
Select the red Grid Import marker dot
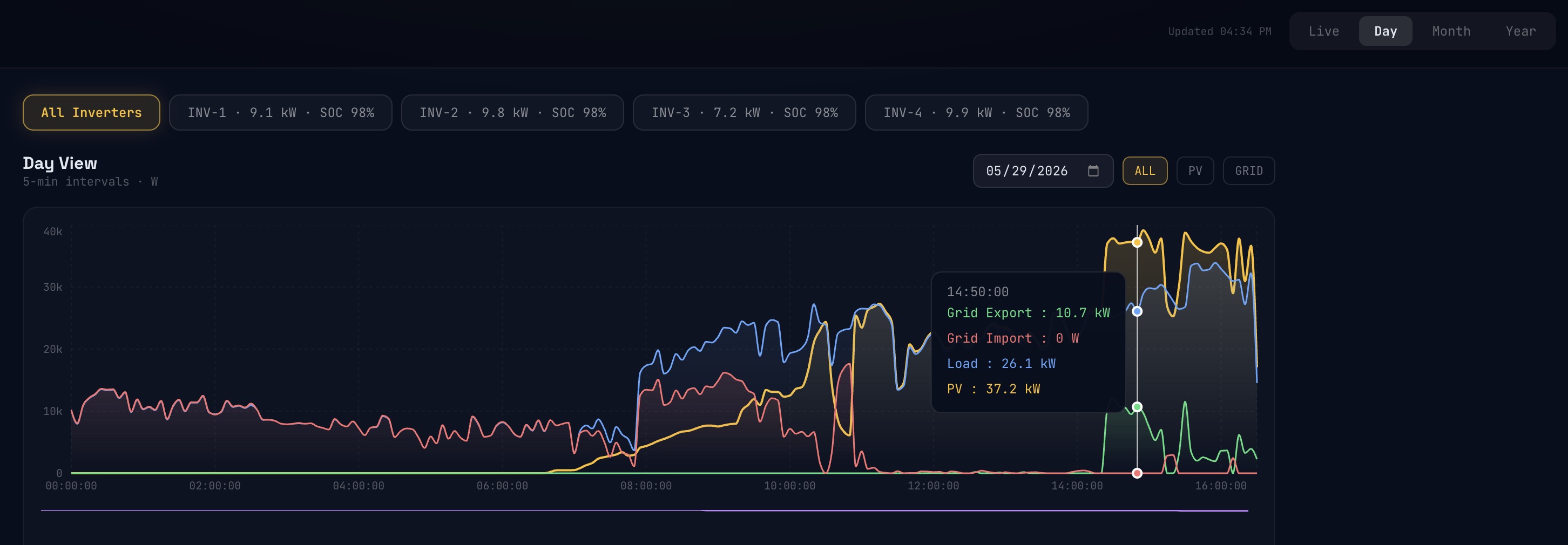tap(1137, 473)
